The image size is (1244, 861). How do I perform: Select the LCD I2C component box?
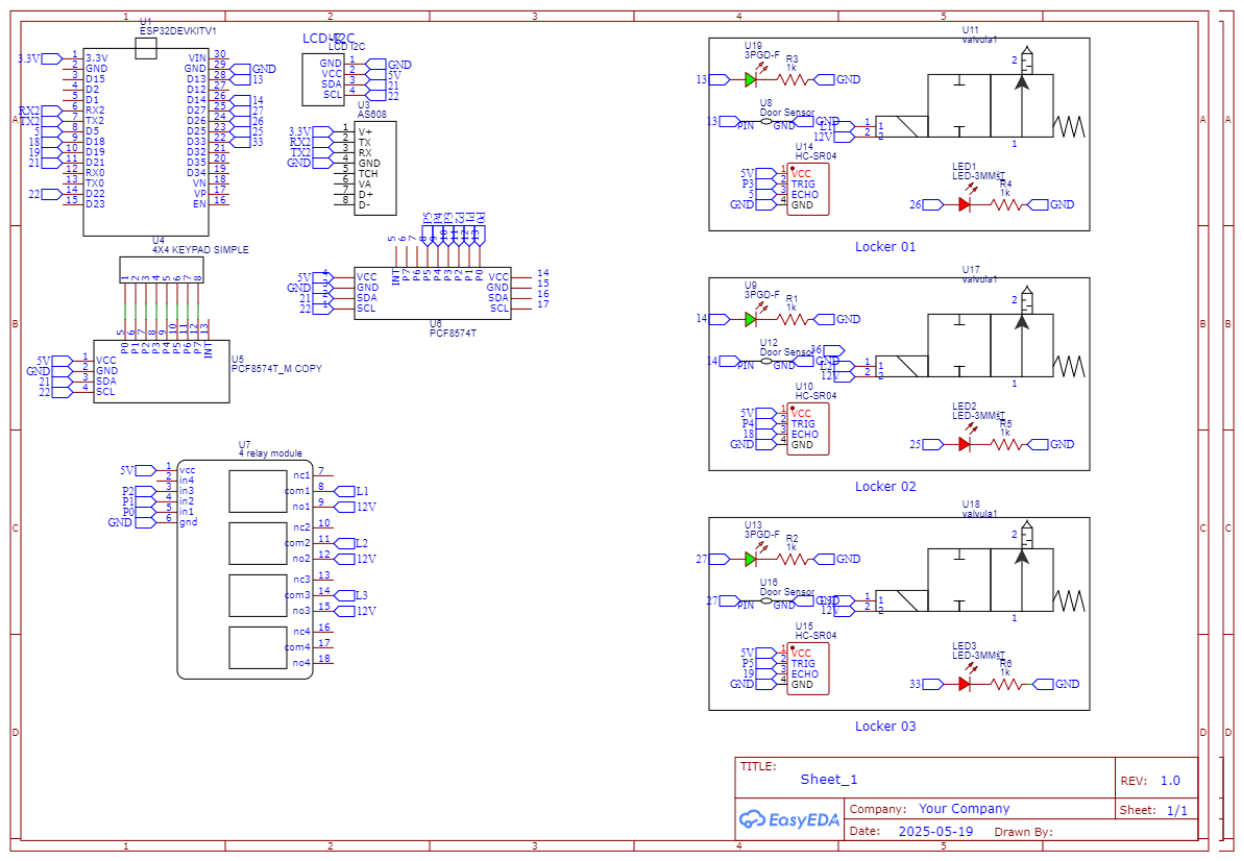[323, 79]
